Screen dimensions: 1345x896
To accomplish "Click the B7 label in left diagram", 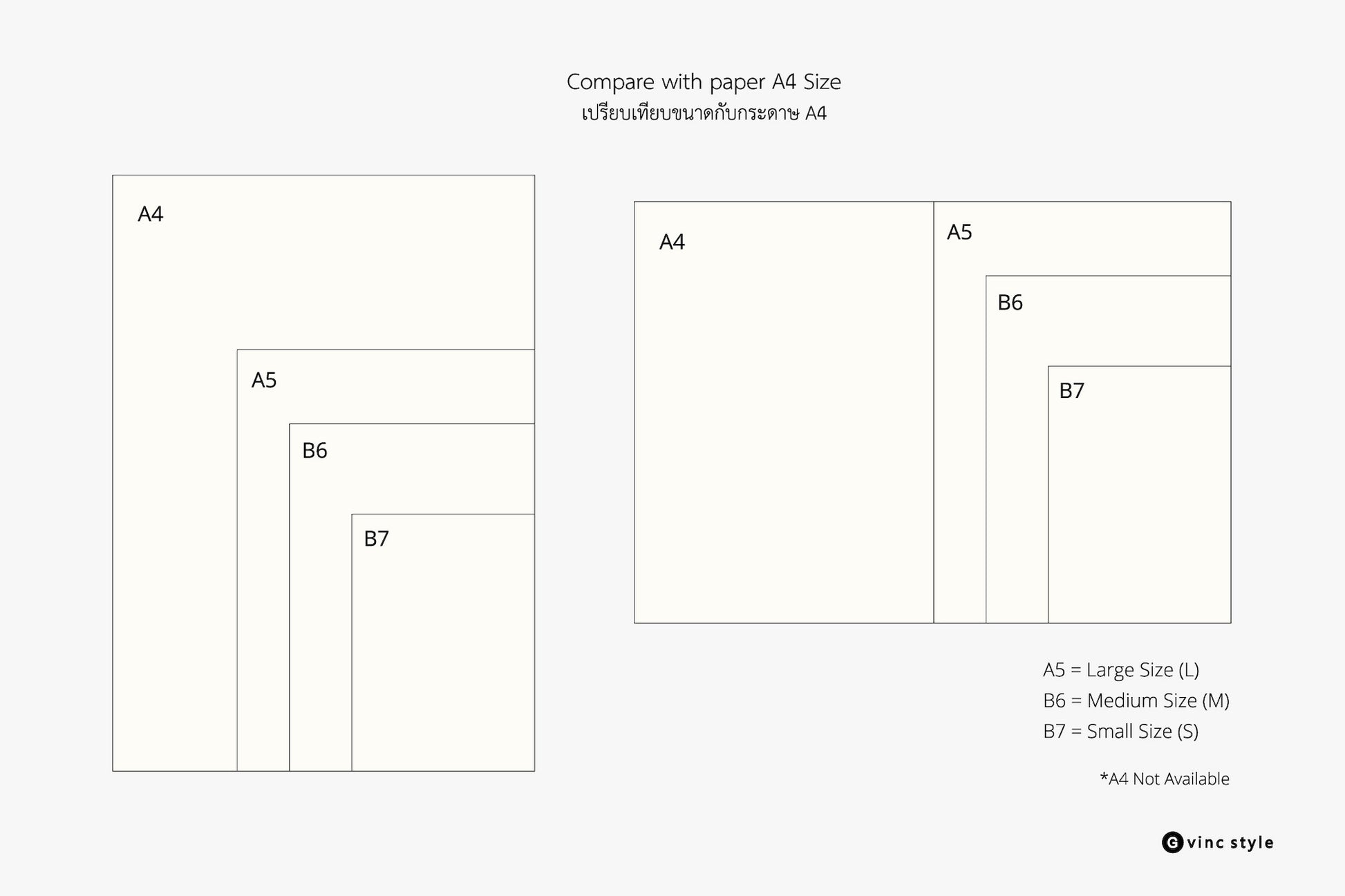I will (x=377, y=538).
